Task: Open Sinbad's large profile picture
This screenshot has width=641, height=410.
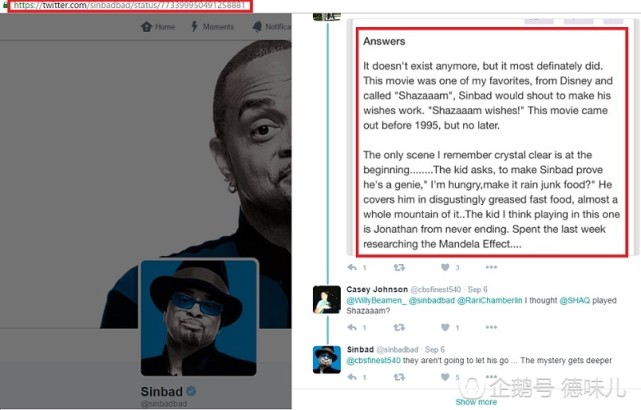Action: [199, 317]
